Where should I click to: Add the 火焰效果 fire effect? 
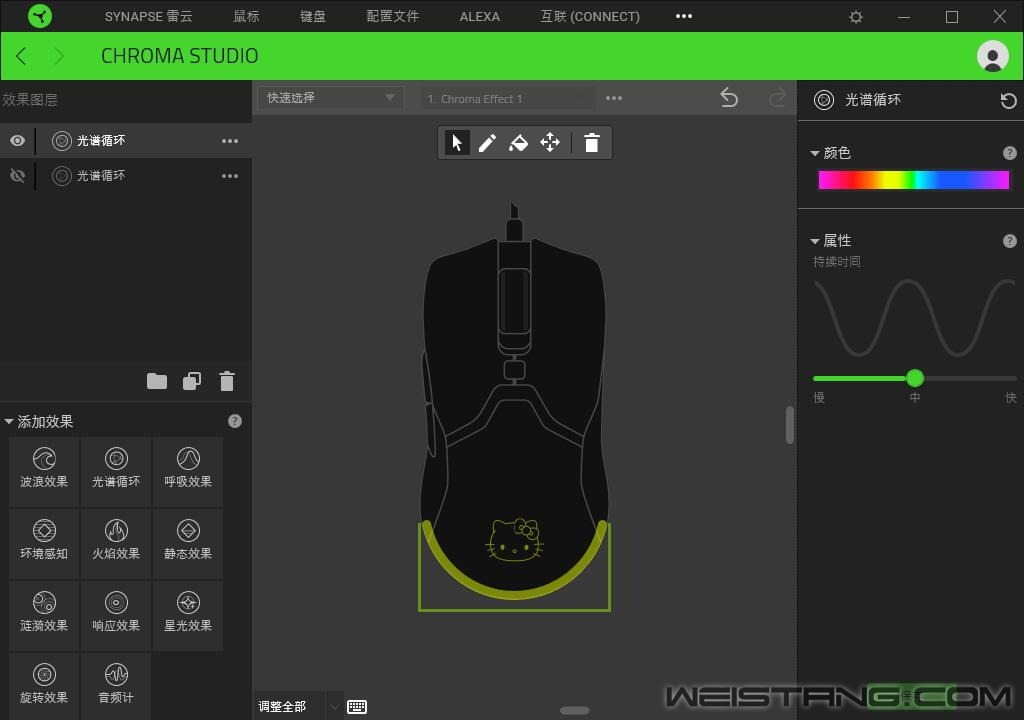[x=116, y=544]
